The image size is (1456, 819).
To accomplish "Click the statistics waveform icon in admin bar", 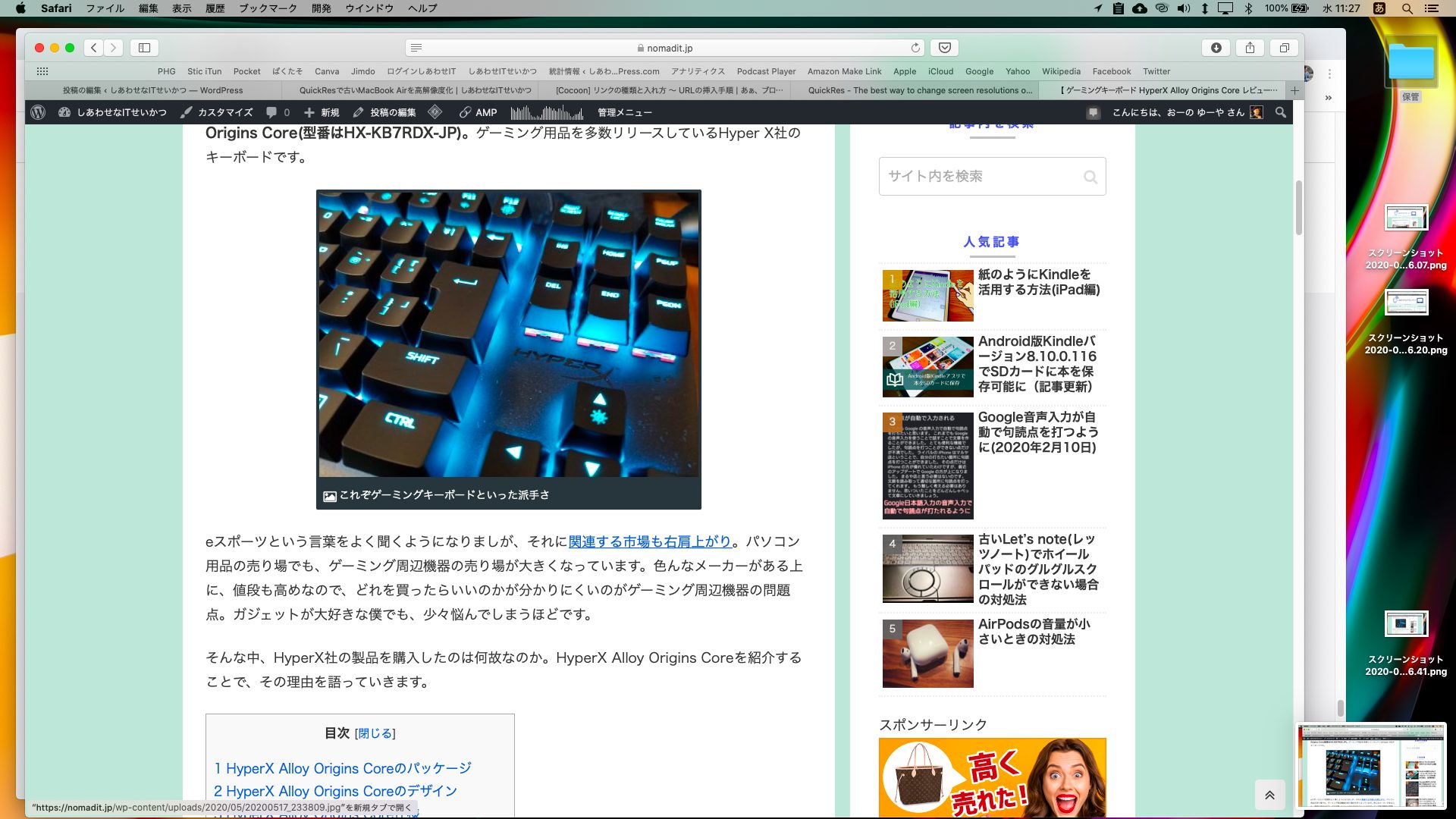I will click(x=546, y=112).
